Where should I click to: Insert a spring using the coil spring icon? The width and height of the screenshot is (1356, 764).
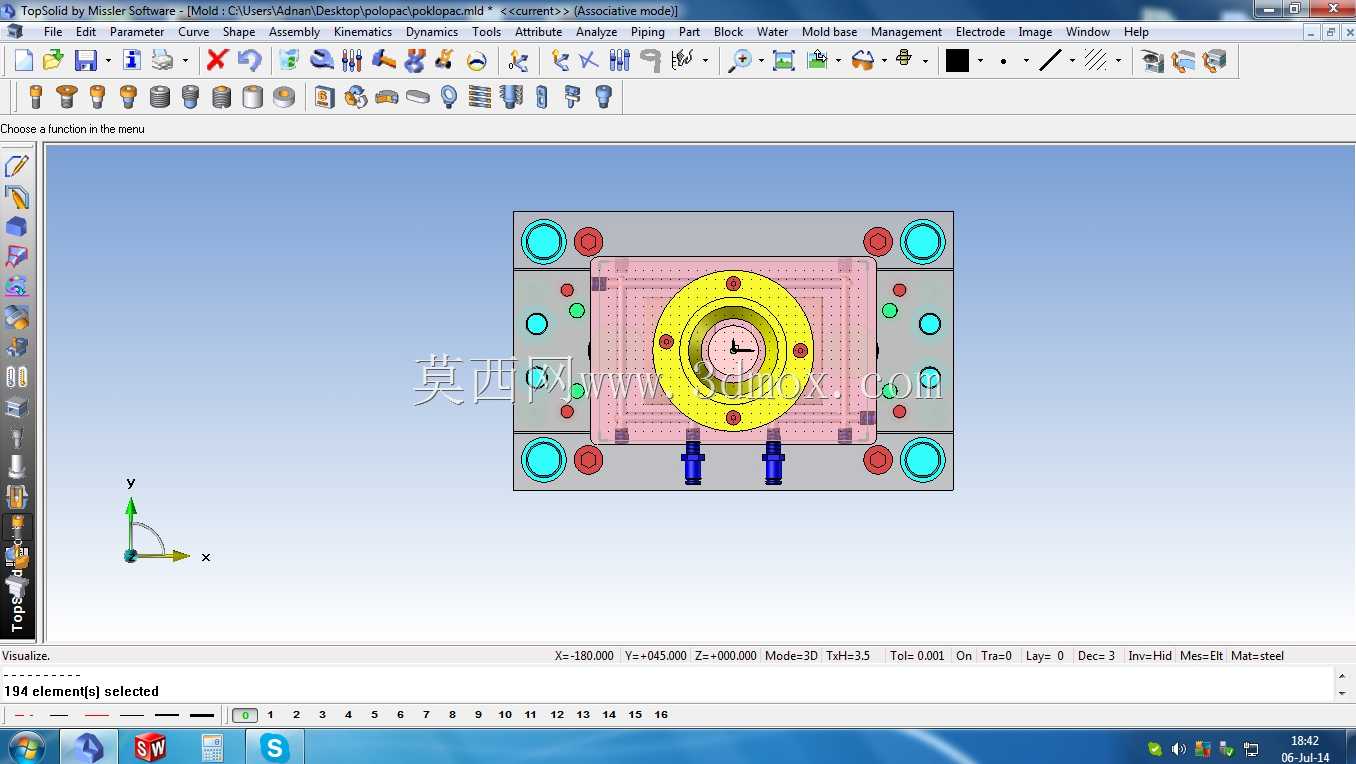tap(480, 97)
